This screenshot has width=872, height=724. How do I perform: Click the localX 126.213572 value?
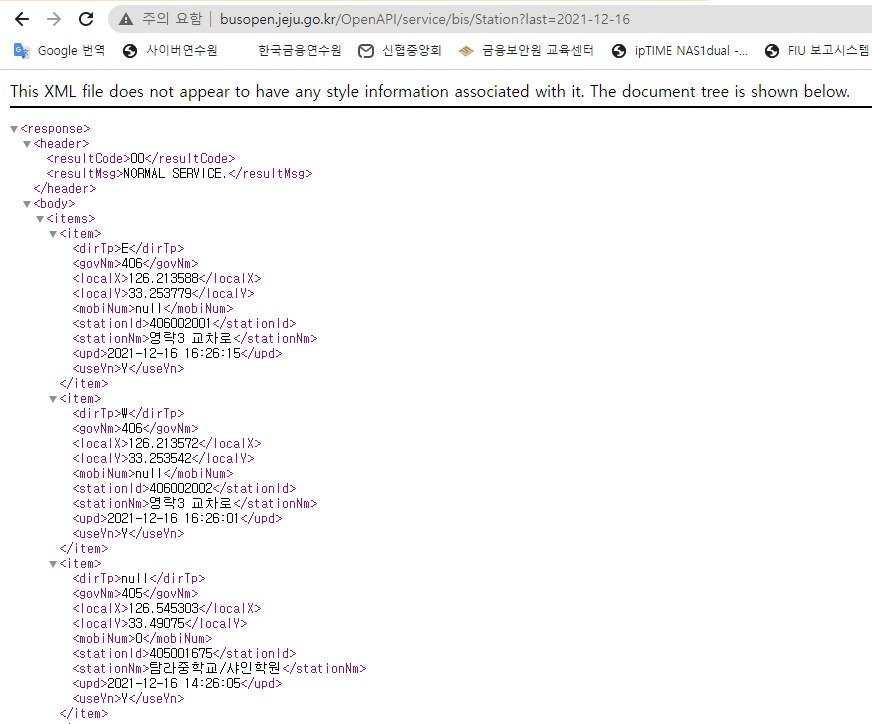pyautogui.click(x=164, y=444)
